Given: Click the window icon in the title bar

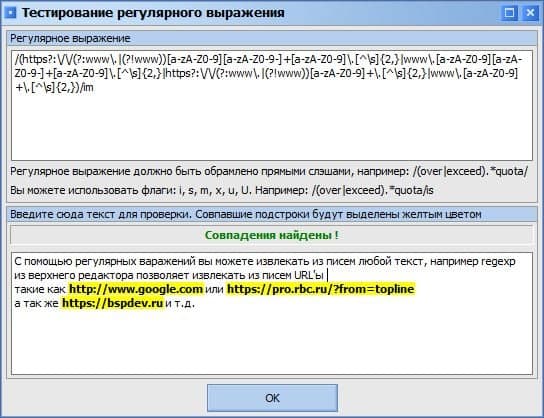Looking at the screenshot, I should point(11,13).
